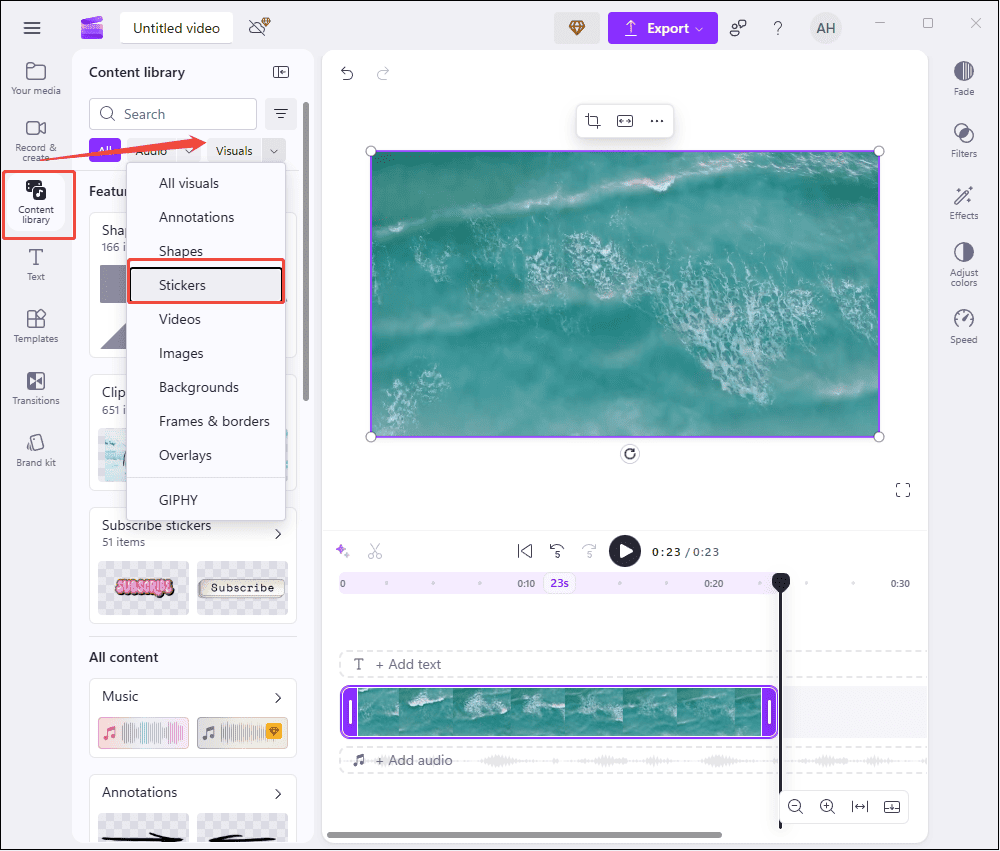Click Add text on the timeline
This screenshot has width=1000, height=851.
tap(409, 664)
